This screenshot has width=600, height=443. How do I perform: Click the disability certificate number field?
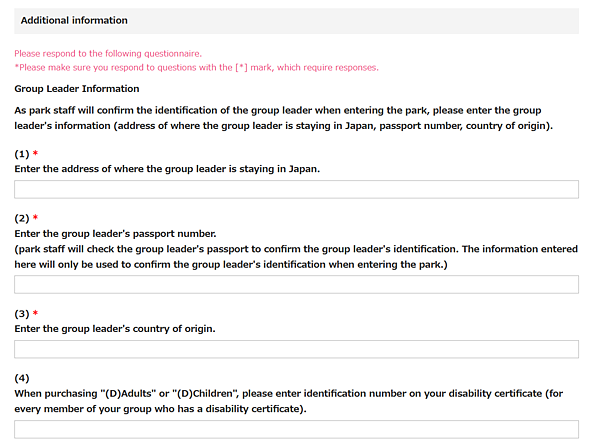pos(296,430)
